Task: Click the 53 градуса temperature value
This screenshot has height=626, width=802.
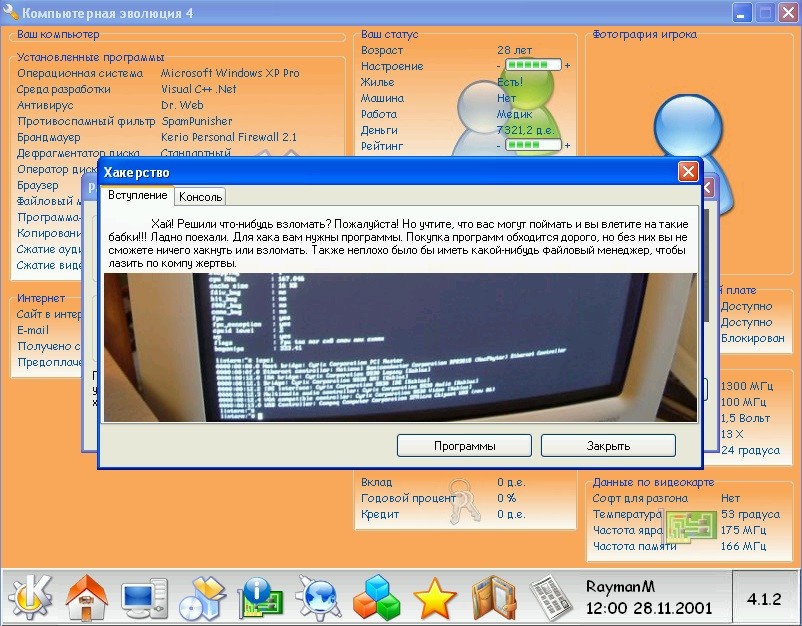Action: point(750,514)
